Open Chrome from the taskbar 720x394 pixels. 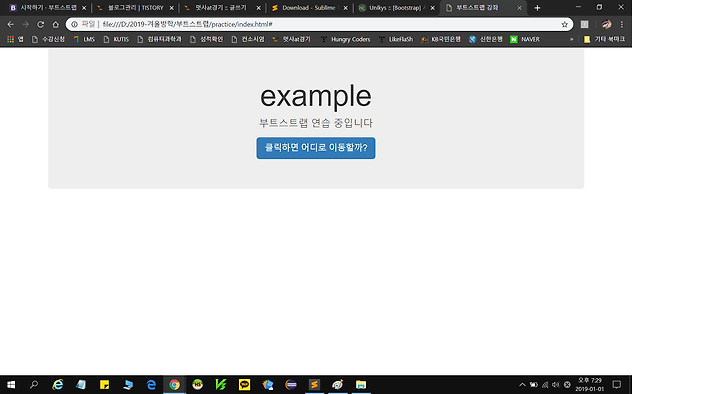click(x=174, y=384)
